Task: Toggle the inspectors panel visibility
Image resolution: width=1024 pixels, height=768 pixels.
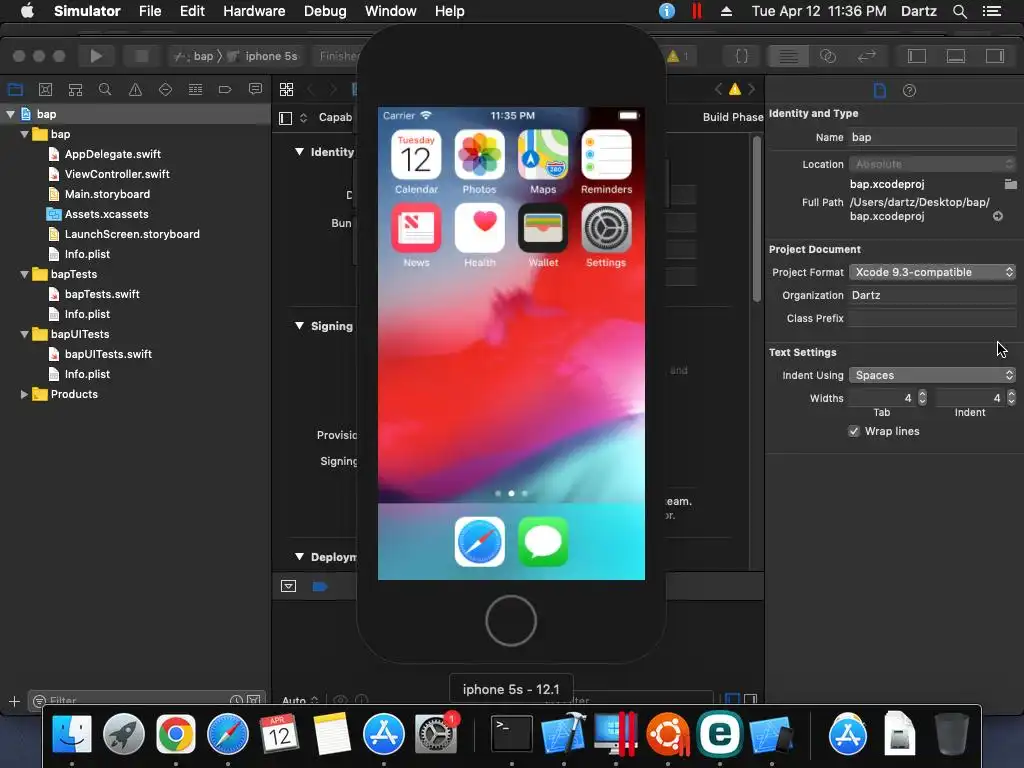Action: pyautogui.click(x=995, y=56)
